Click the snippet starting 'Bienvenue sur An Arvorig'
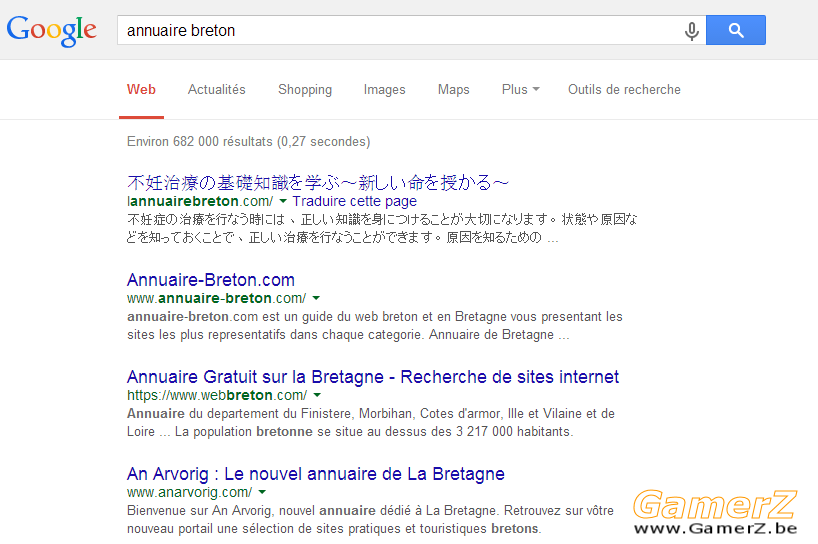The width and height of the screenshot is (818, 544). click(x=370, y=519)
